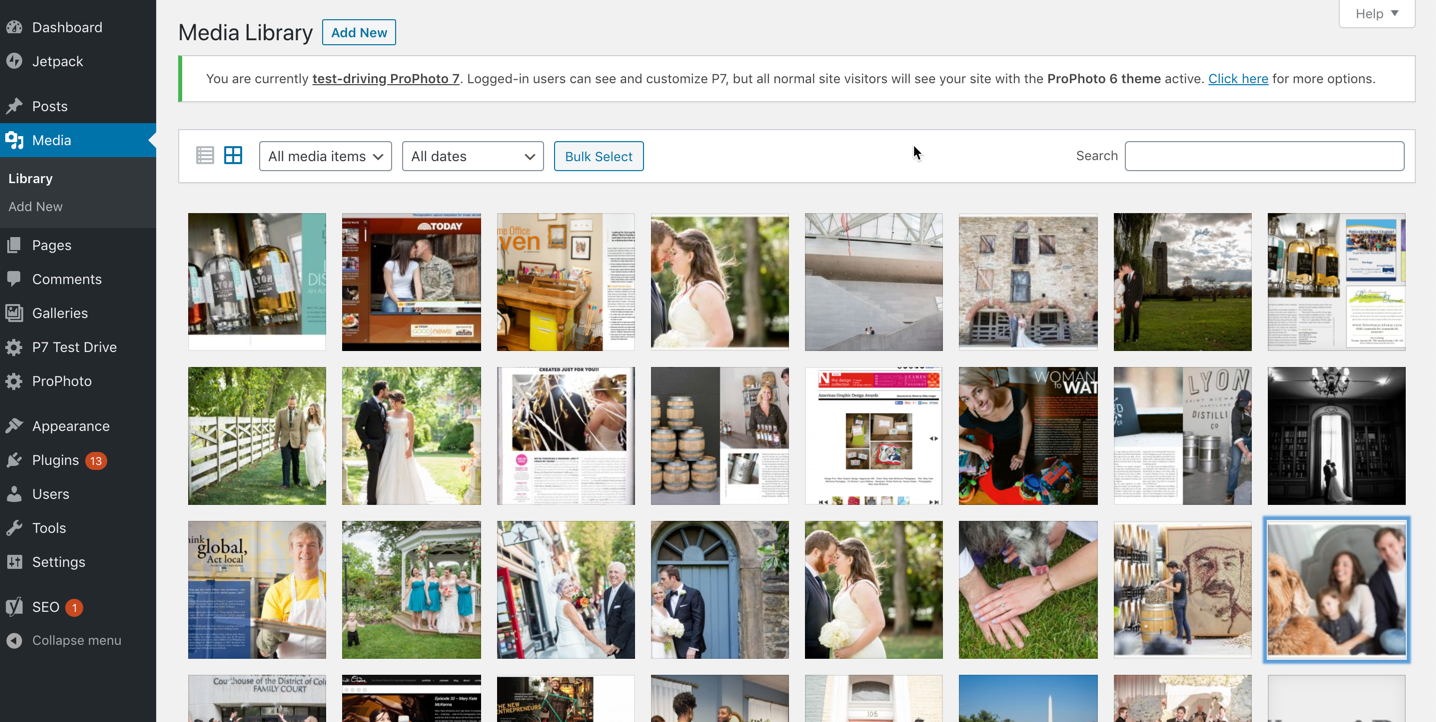Click the Collapse menu text
1436x722 pixels.
[x=77, y=640]
